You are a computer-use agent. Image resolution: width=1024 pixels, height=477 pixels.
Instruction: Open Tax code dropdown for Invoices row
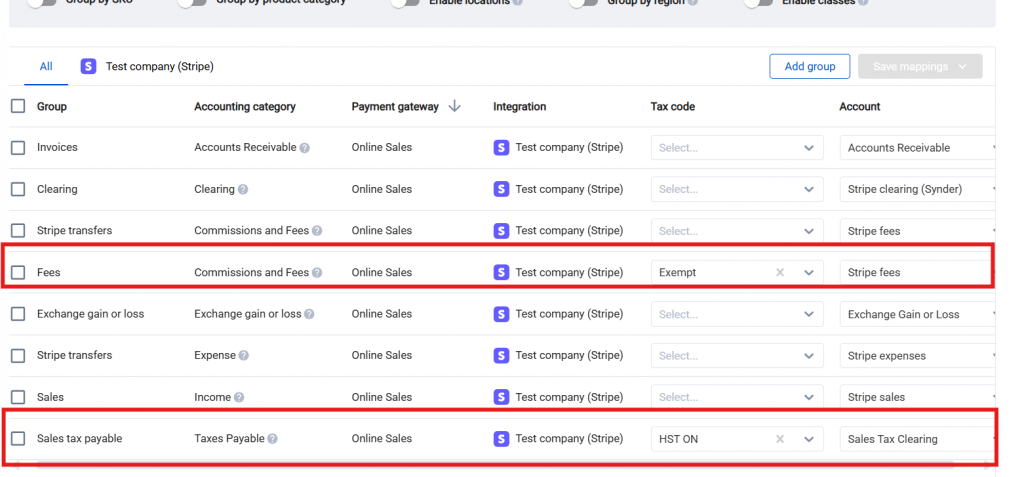(x=737, y=148)
